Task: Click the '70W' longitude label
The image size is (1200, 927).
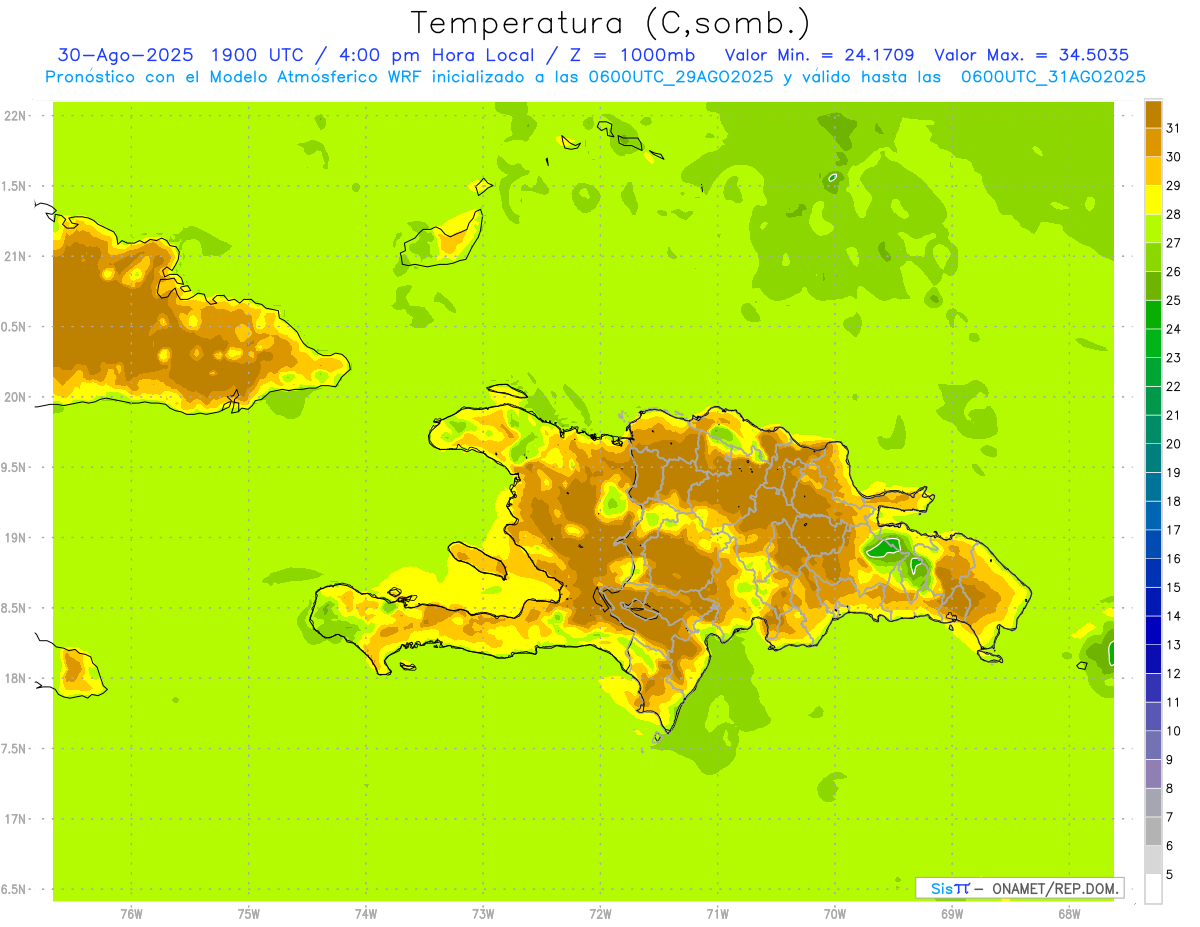Action: pyautogui.click(x=835, y=914)
